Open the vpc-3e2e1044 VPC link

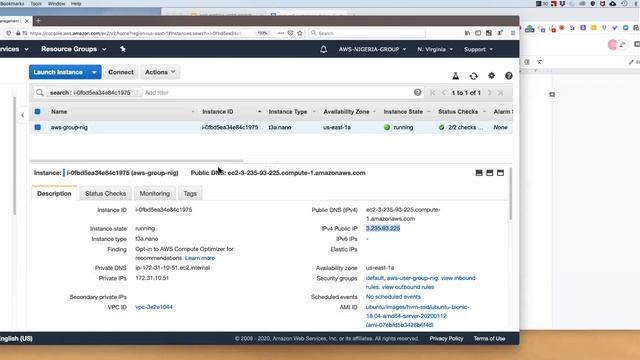153,307
